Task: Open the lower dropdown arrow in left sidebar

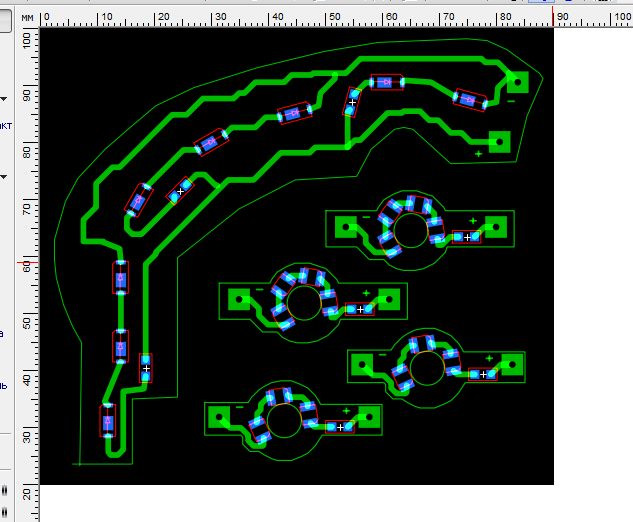Action: [3, 177]
